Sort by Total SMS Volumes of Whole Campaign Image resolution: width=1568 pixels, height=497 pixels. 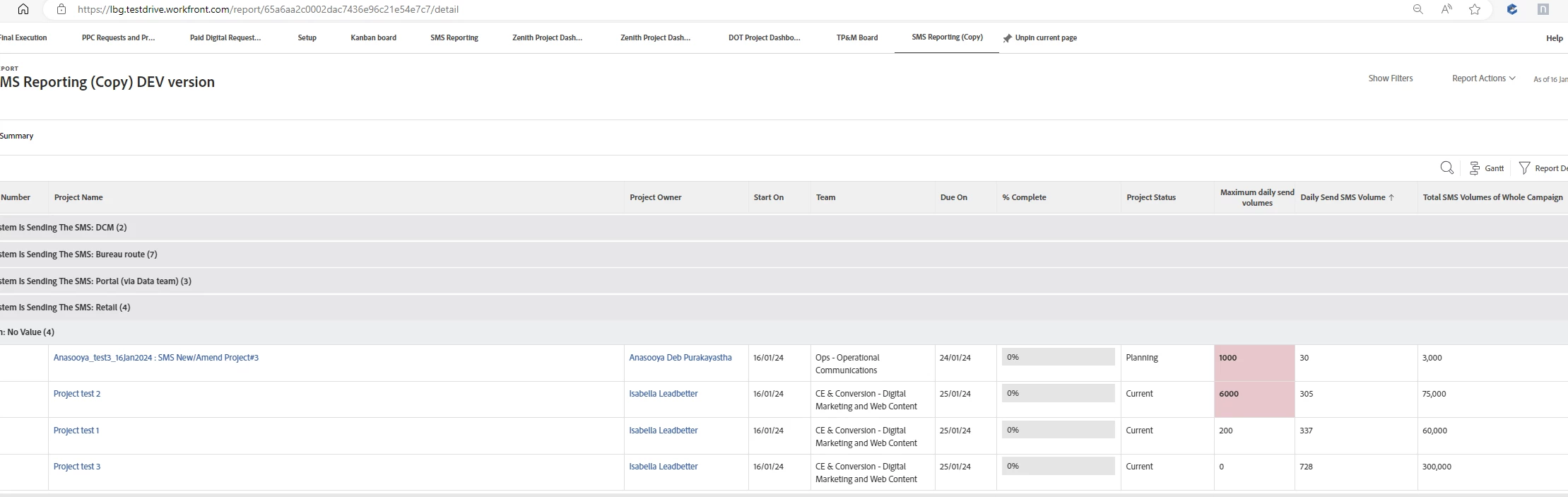[1492, 197]
